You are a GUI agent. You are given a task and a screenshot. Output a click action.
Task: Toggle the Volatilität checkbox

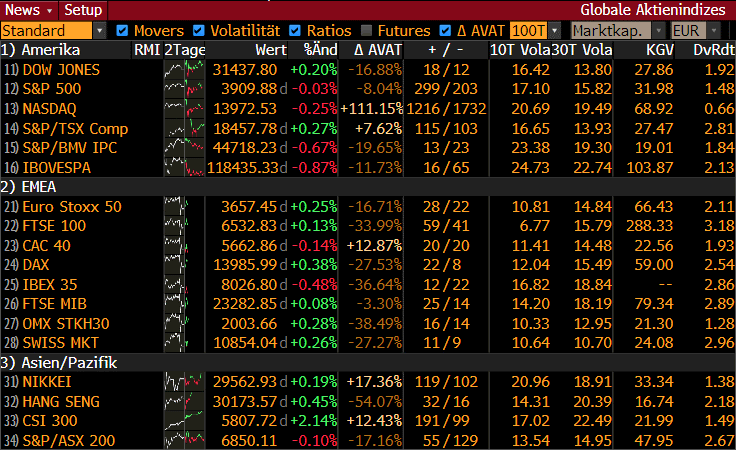pyautogui.click(x=199, y=31)
